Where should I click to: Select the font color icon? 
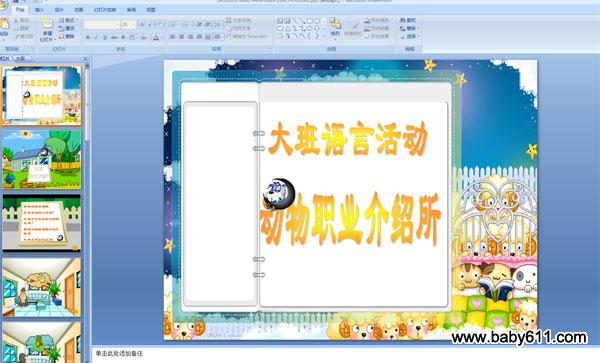tap(156, 37)
